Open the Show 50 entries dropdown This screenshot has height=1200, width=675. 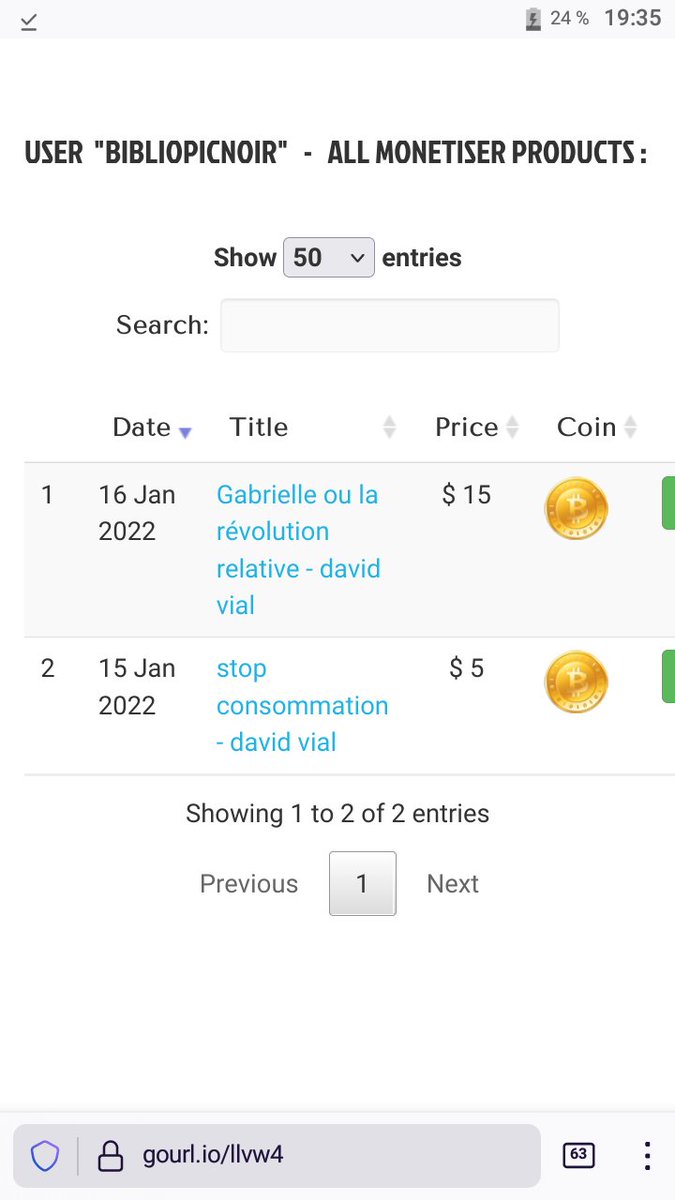329,257
